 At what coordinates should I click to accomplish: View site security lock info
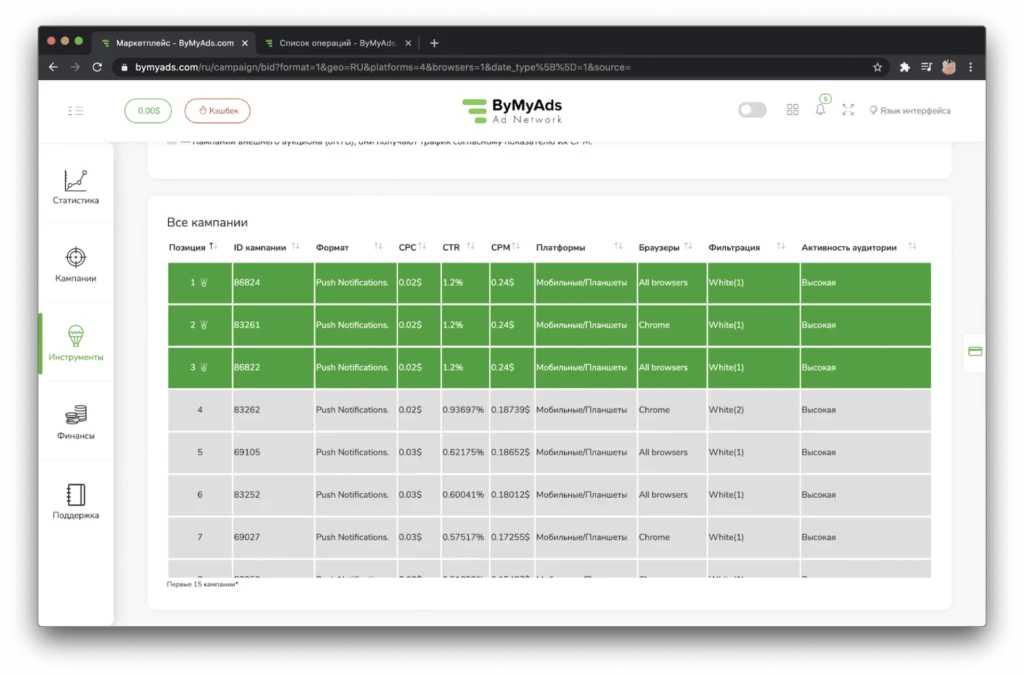click(124, 67)
